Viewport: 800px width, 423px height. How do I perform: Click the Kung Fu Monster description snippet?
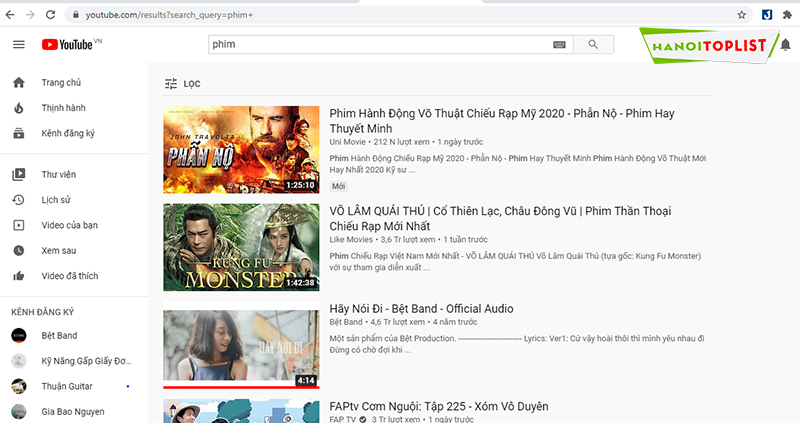[x=515, y=261]
